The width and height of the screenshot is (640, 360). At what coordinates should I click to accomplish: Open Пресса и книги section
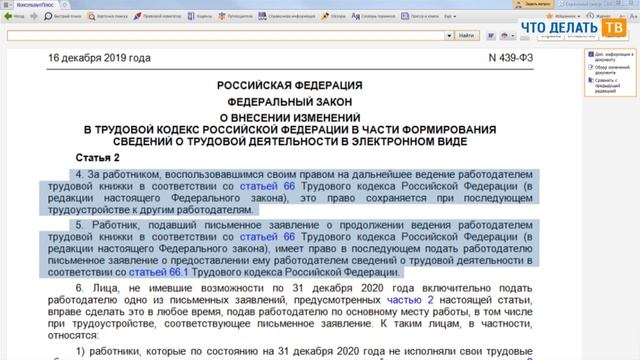click(x=420, y=16)
